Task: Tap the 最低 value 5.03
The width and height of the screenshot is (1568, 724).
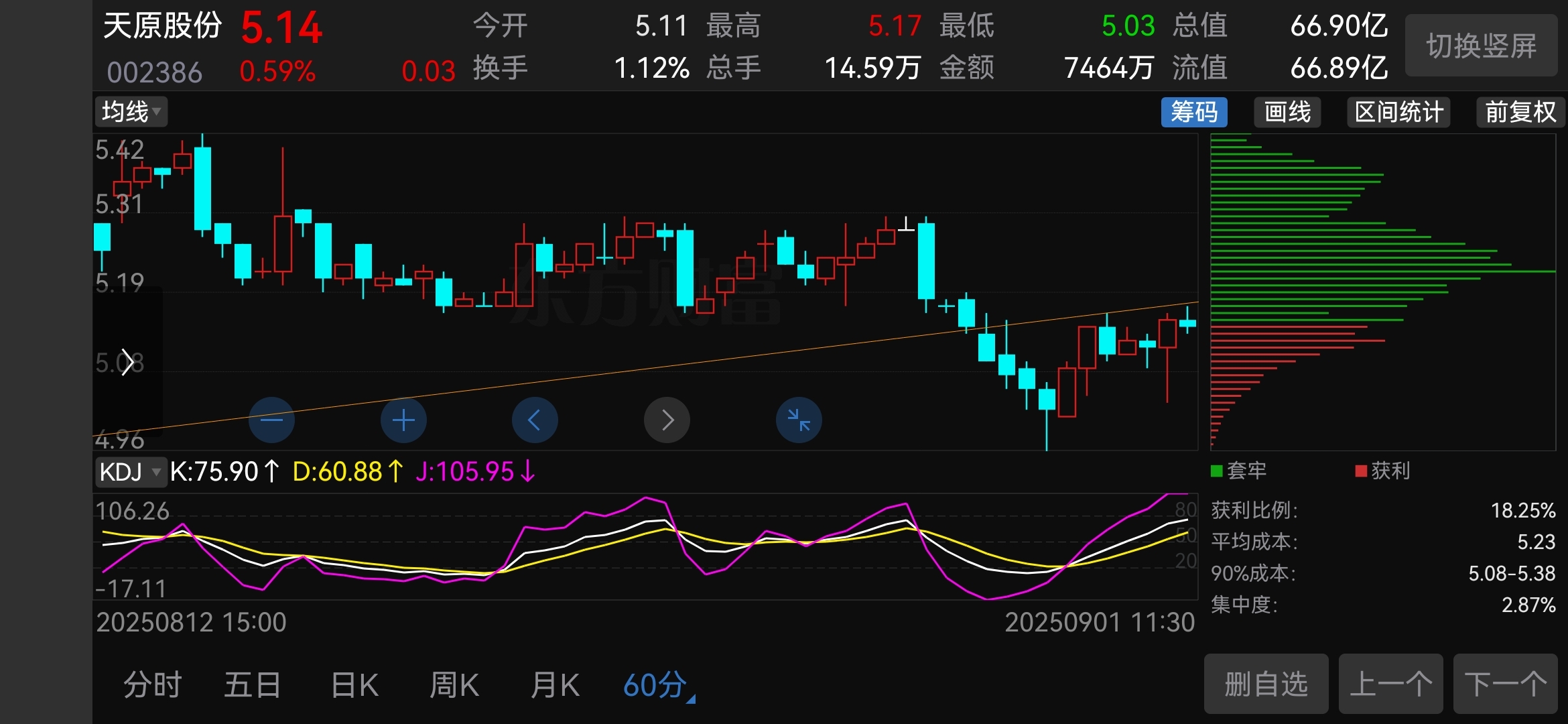Action: click(x=1128, y=26)
